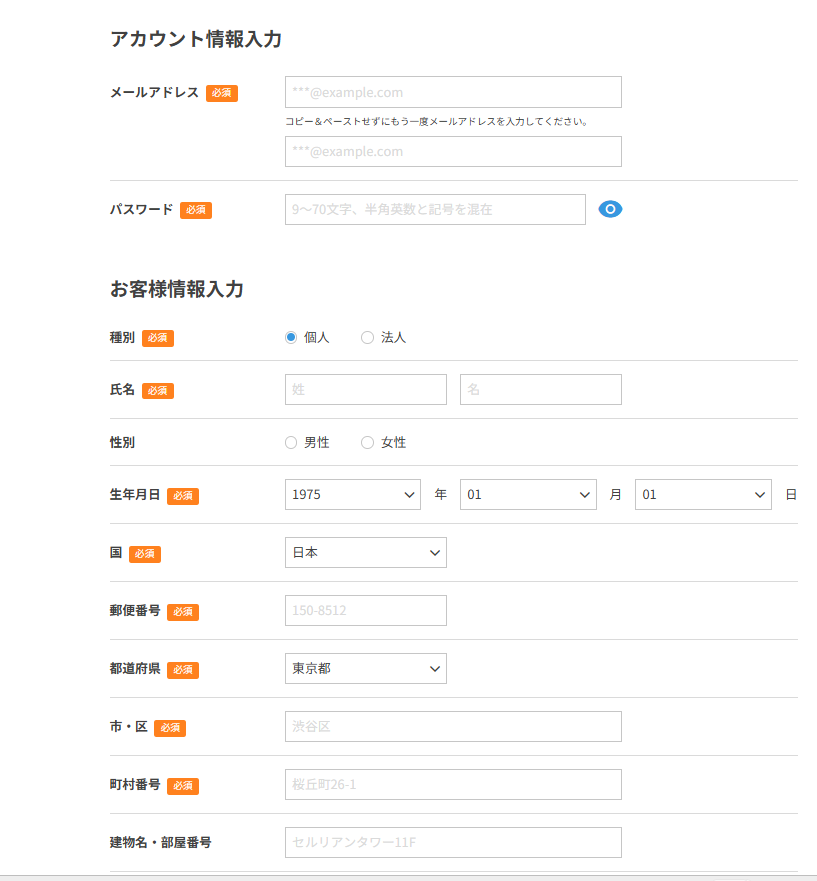Image resolution: width=817 pixels, height=881 pixels.
Task: Click the 必須 badge beside メールアドレス
Action: coord(222,93)
